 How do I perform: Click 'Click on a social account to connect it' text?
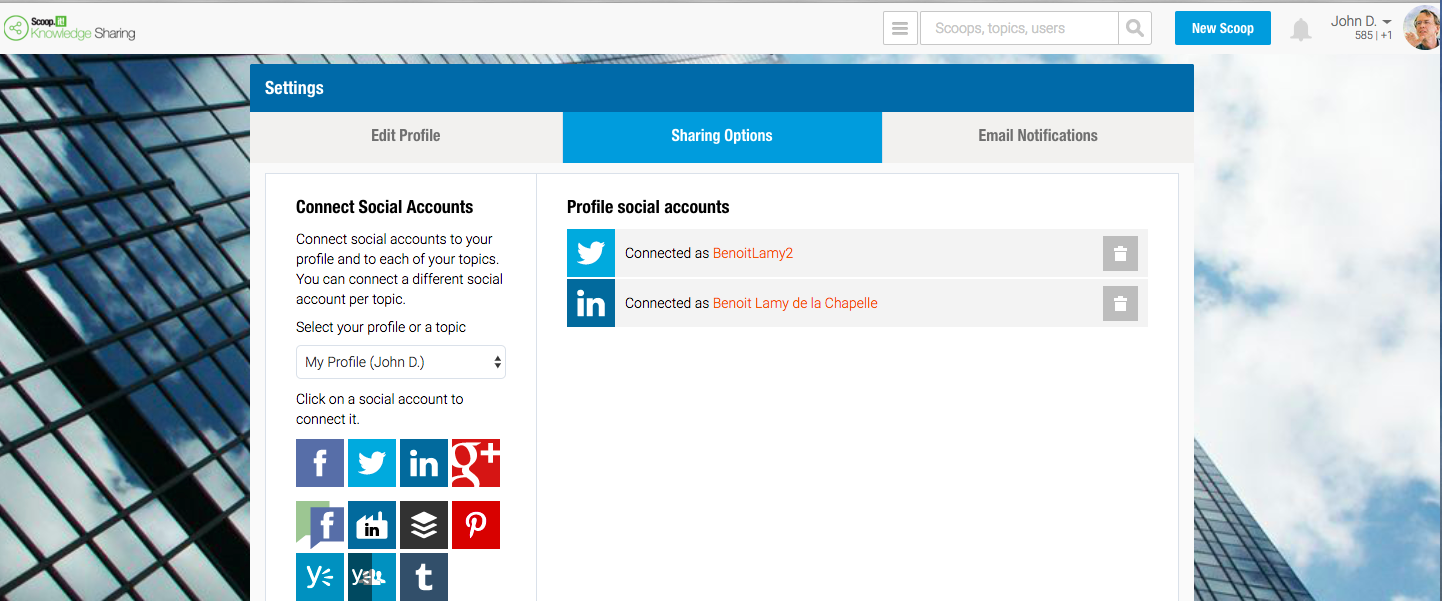pyautogui.click(x=380, y=409)
